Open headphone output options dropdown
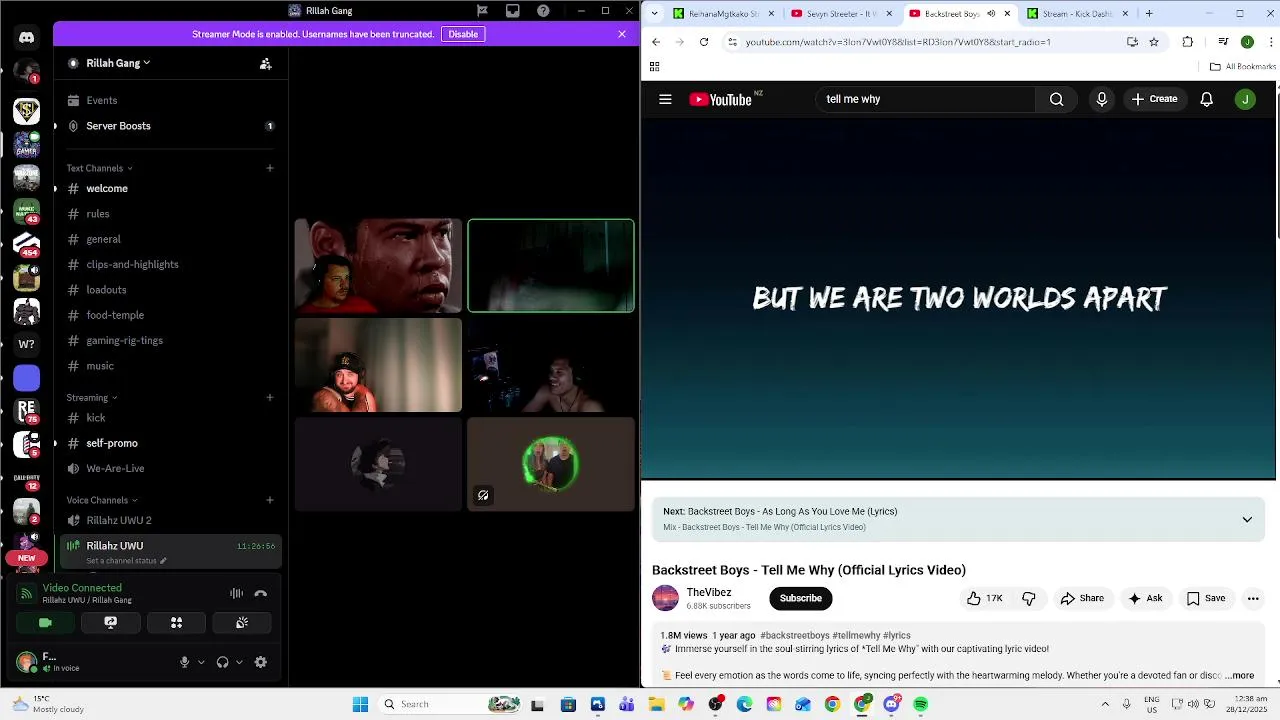This screenshot has width=1280, height=720. coord(239,662)
